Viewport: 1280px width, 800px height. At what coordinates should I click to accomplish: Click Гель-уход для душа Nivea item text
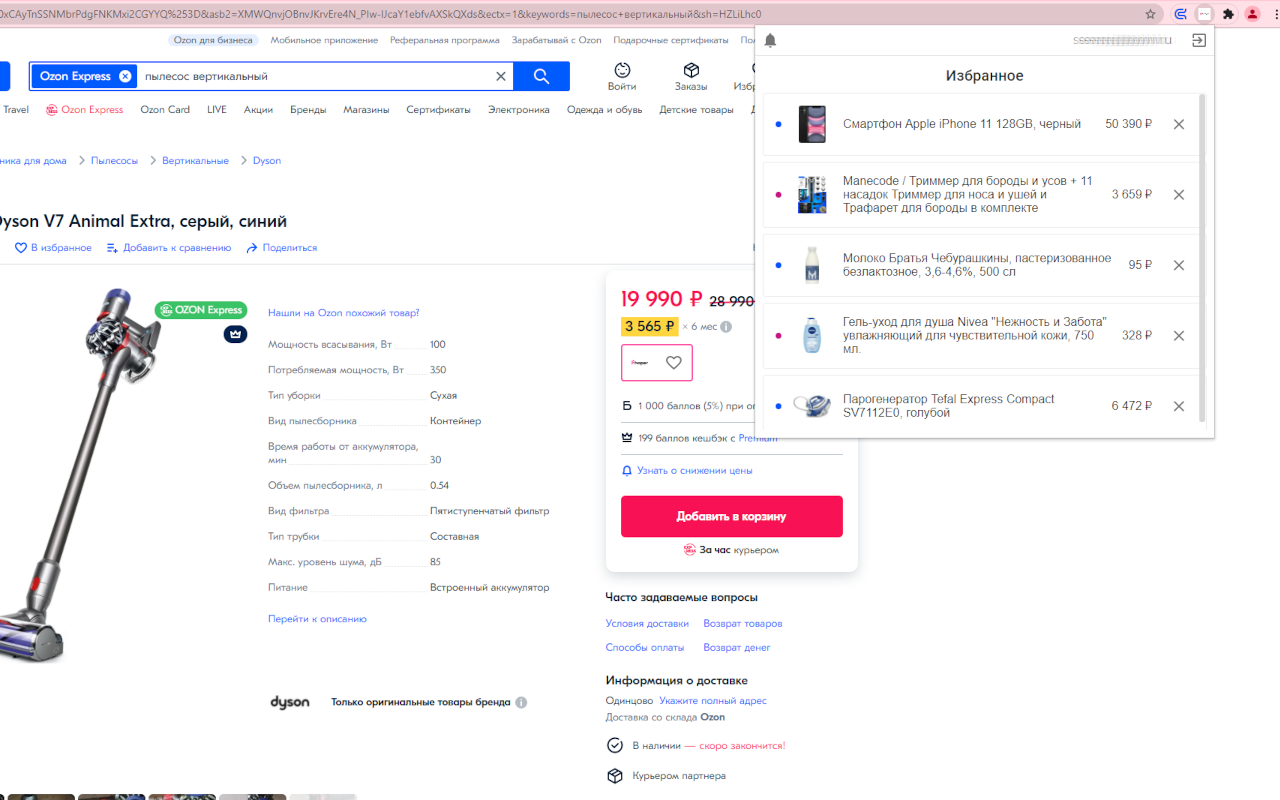[975, 335]
